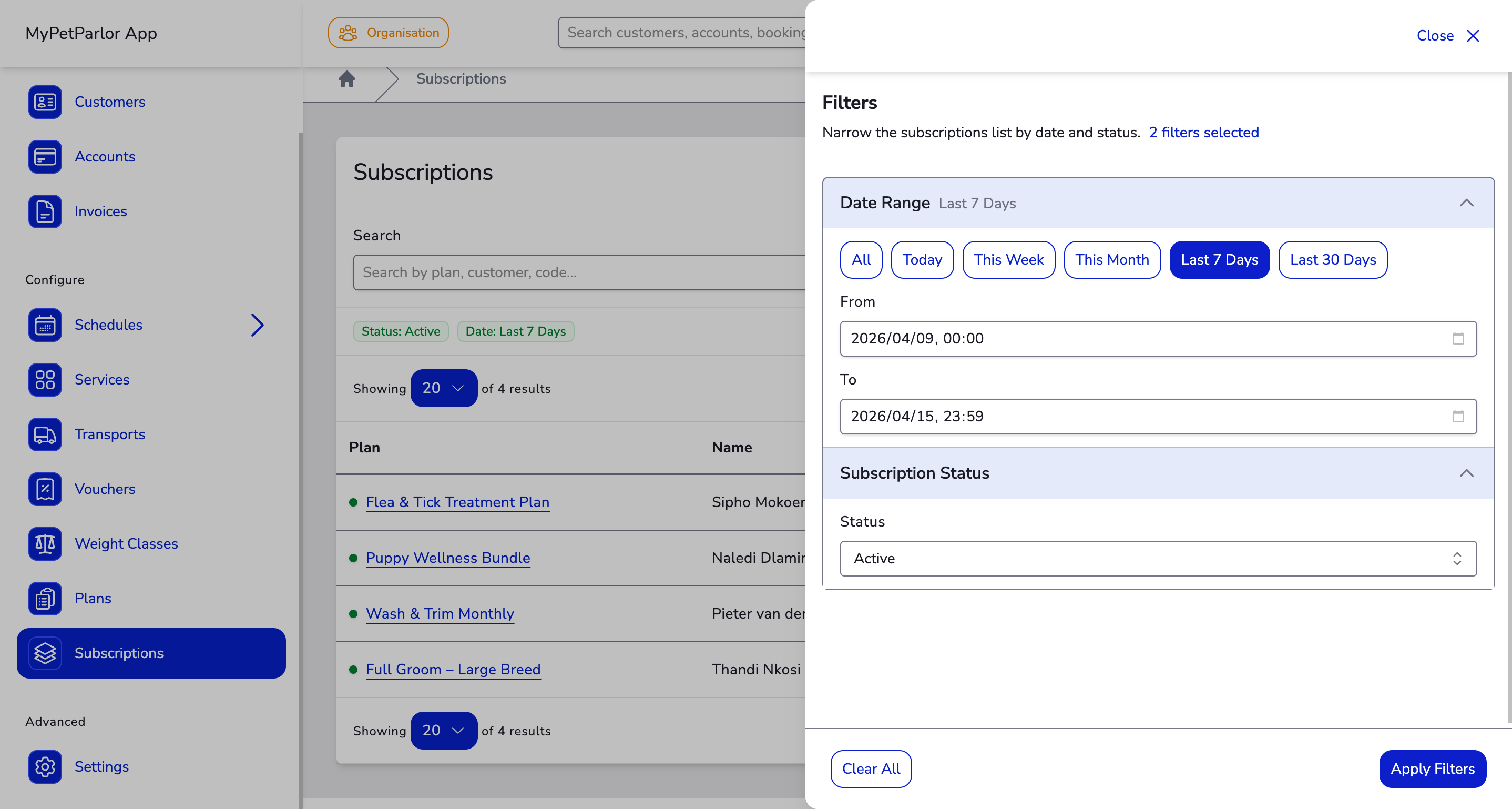
Task: Select the This Month date preset
Action: coord(1112,260)
